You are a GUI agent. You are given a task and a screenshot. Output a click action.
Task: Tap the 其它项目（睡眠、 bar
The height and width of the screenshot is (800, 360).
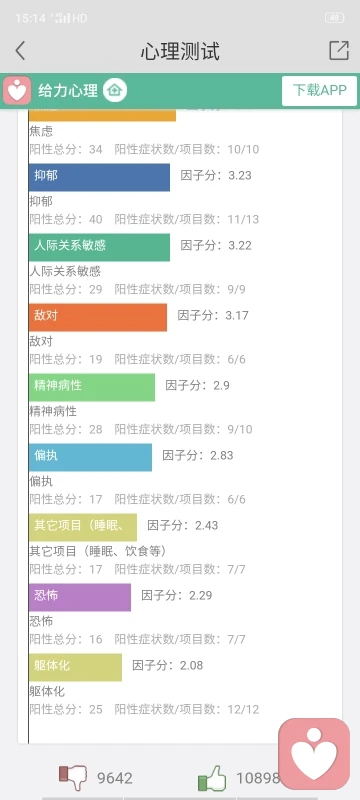point(83,527)
